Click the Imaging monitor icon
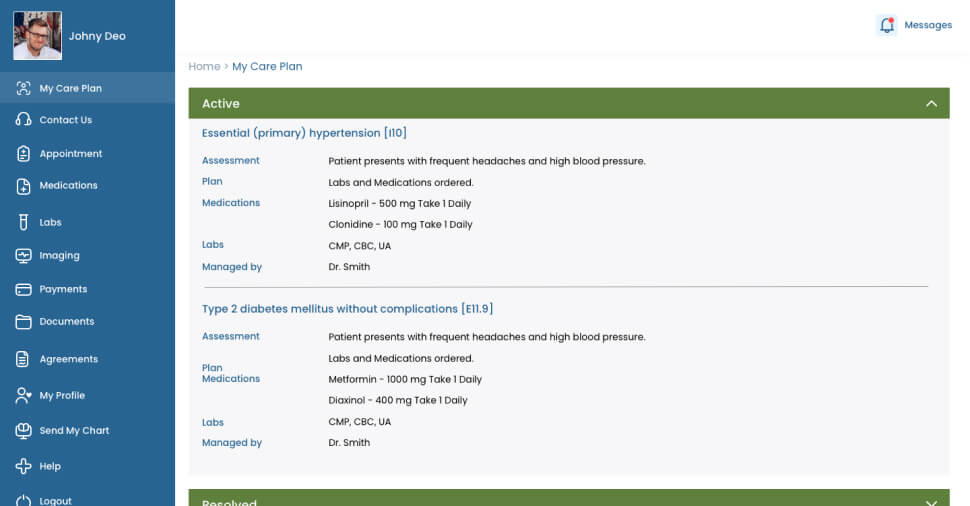The image size is (970, 506). coord(23,256)
